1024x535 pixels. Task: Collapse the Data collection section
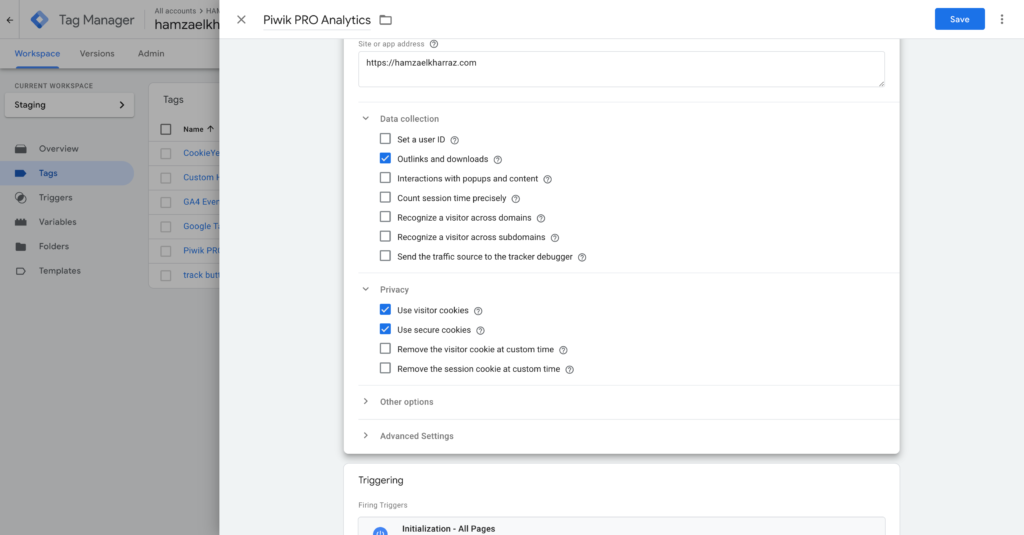tap(366, 119)
